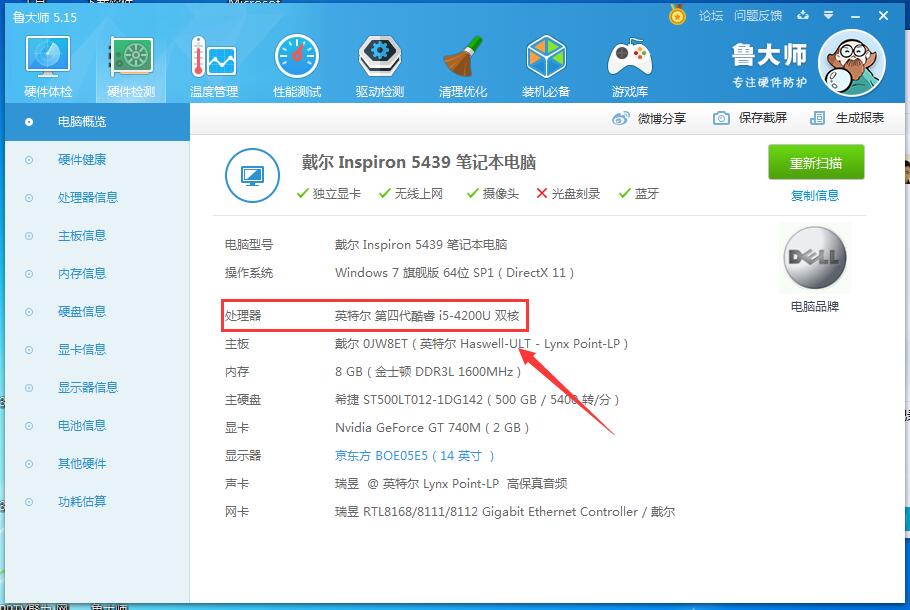Click the 复制信息 copy info link
Image resolution: width=910 pixels, height=610 pixels.
(815, 196)
